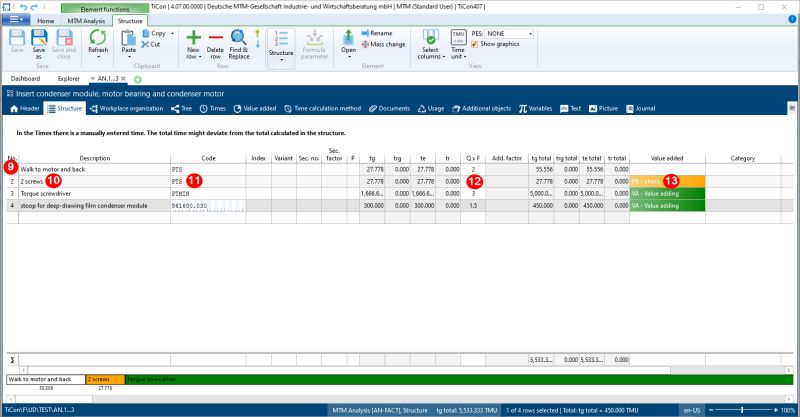Open Mass change
800x417 pixels.
[383, 44]
